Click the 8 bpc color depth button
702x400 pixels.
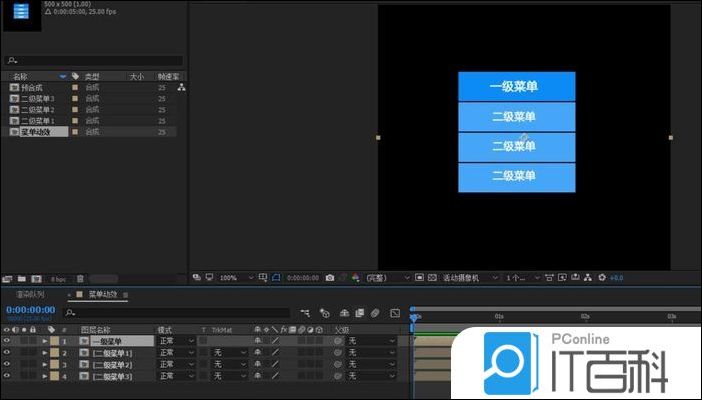click(x=58, y=279)
